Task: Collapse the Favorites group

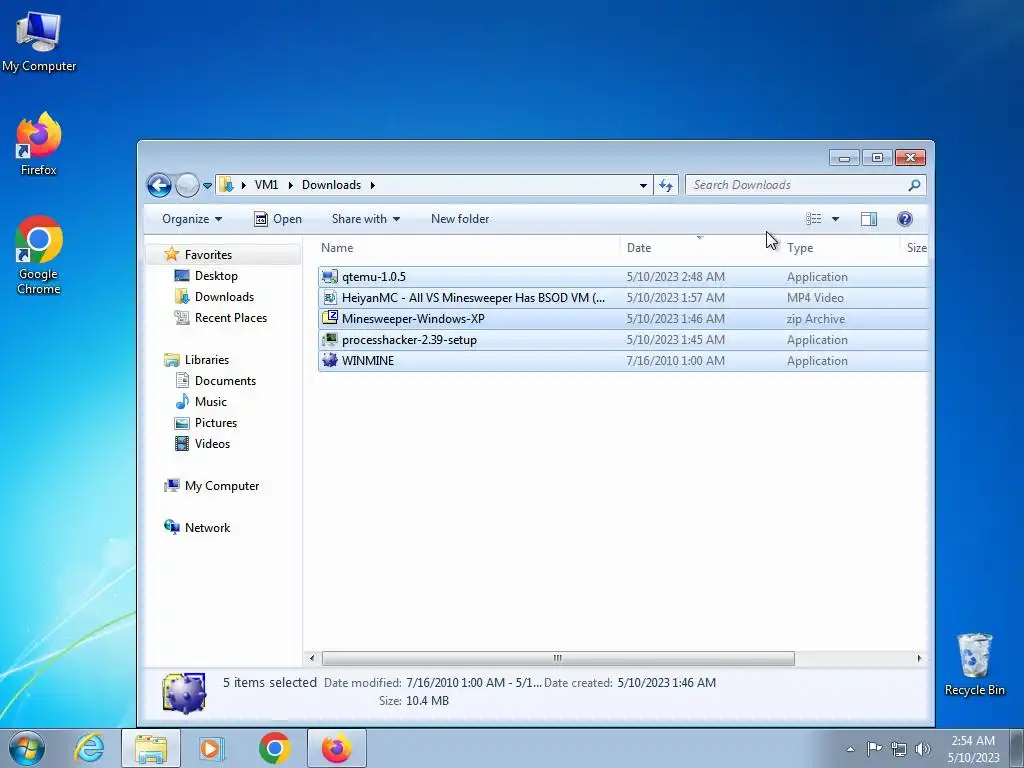Action: [x=208, y=255]
